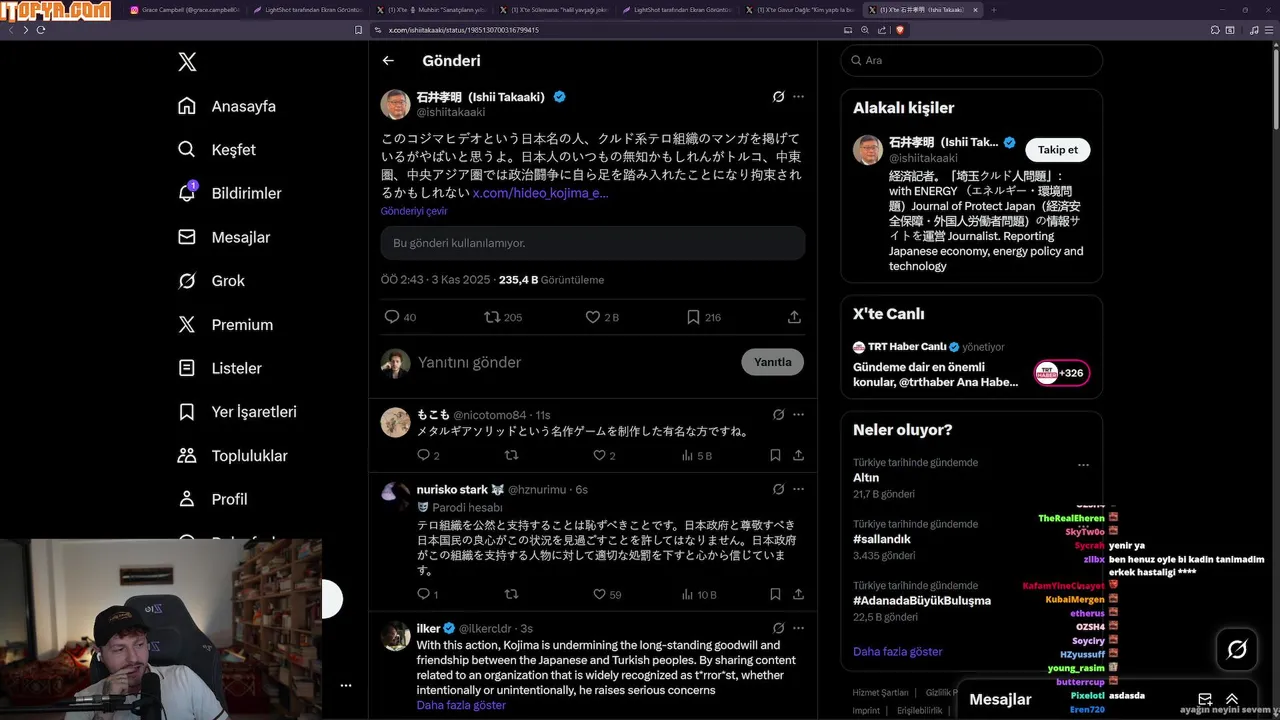Open TRT Haber Canlı live broadcast
The width and height of the screenshot is (1280, 720).
point(971,366)
